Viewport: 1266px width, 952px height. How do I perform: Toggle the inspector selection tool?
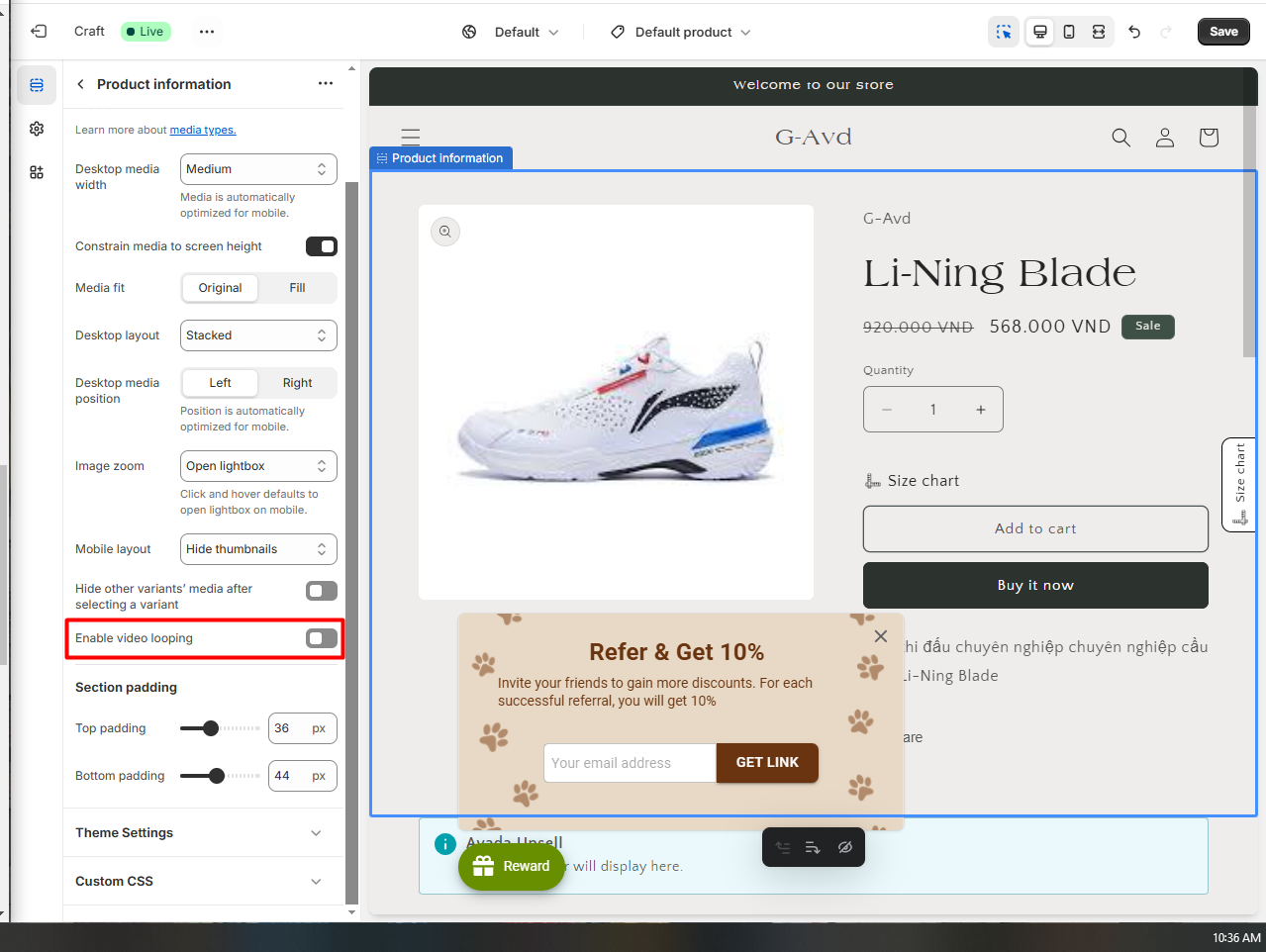1004,32
